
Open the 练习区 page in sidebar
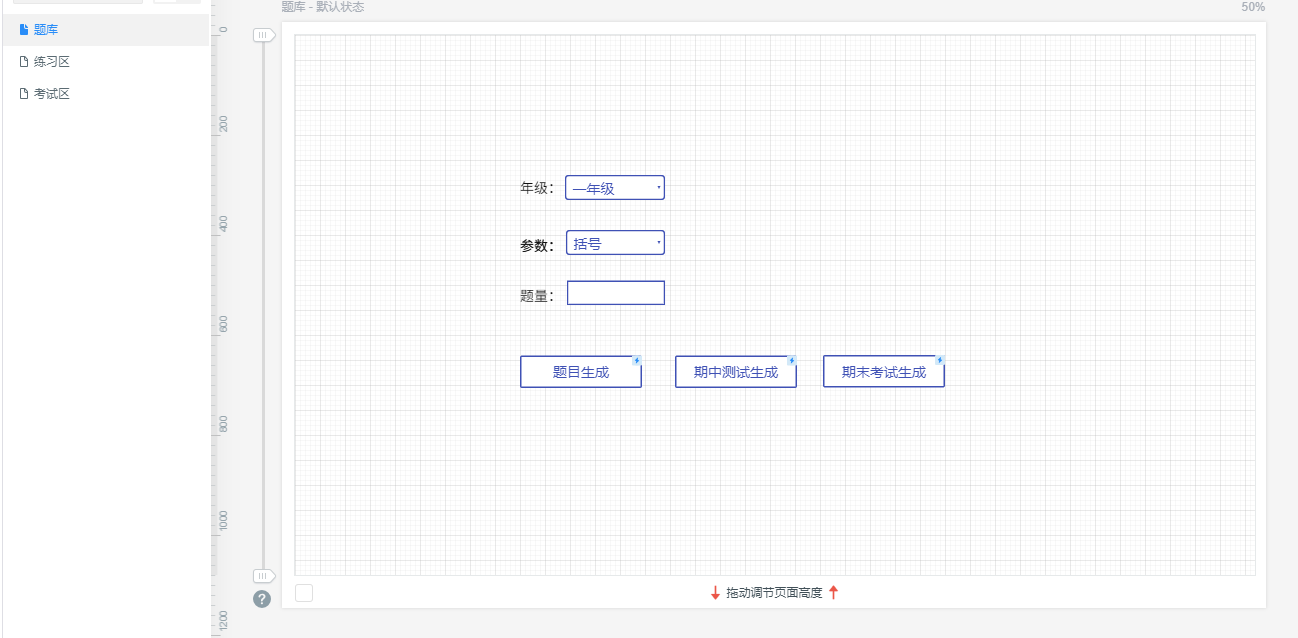tap(105, 62)
